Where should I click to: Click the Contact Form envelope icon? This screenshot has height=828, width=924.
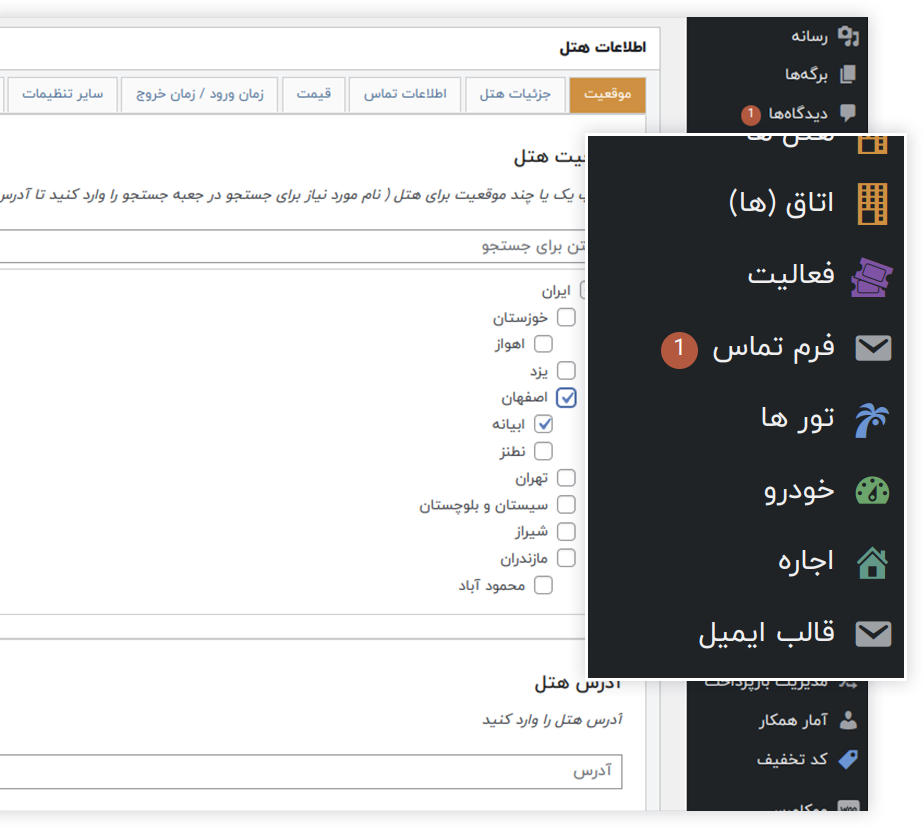873,348
